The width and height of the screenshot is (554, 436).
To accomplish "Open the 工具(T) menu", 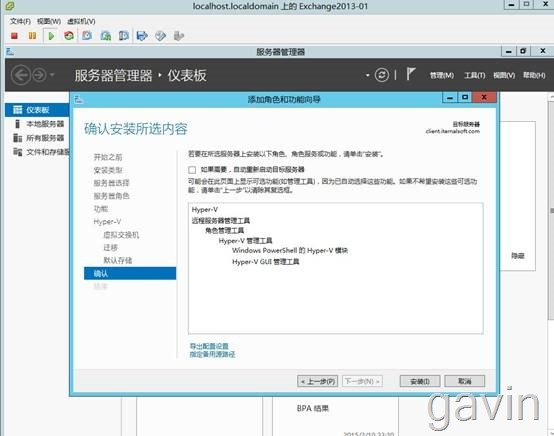I will (x=474, y=75).
